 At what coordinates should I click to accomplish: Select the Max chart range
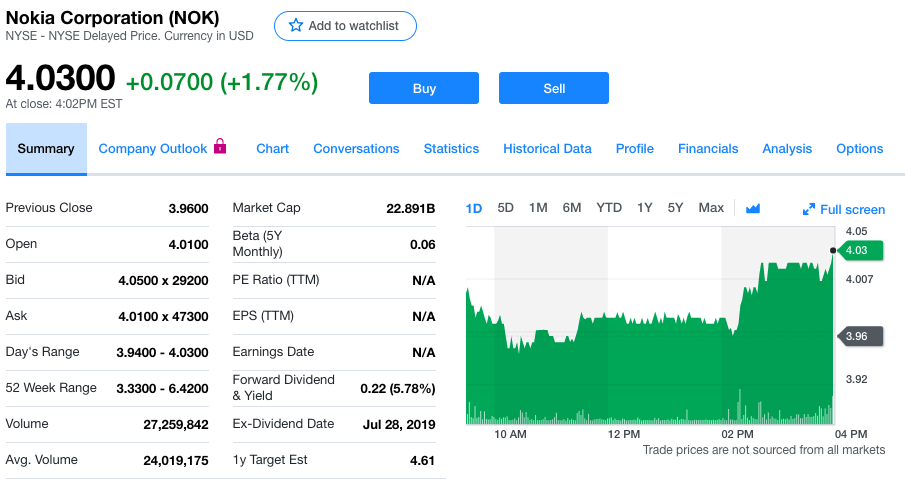(711, 208)
